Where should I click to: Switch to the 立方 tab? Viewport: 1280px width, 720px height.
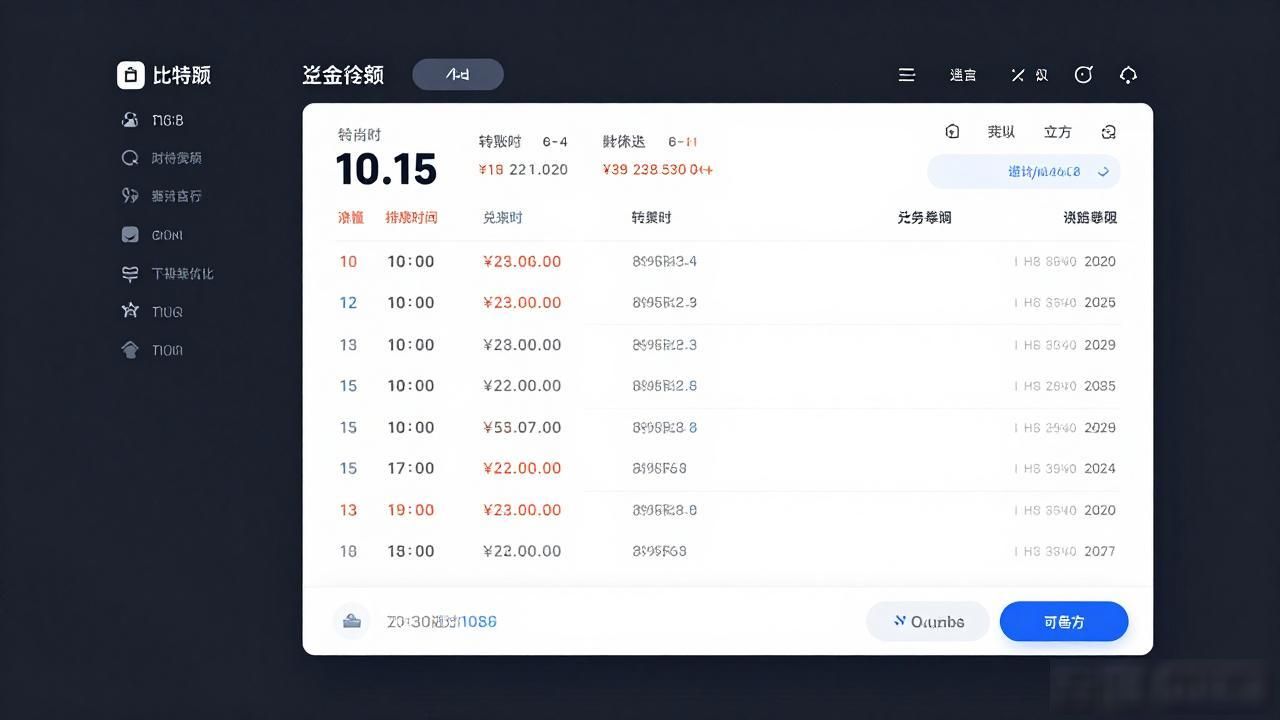click(1058, 132)
